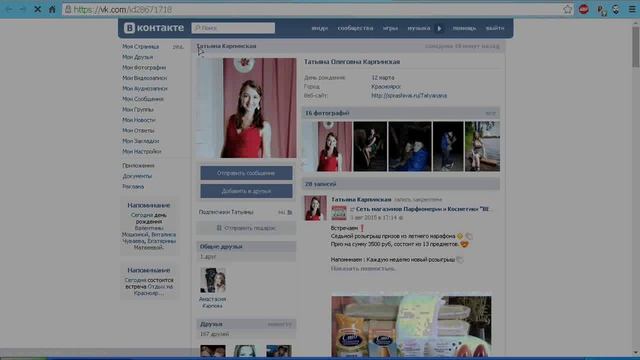Click Татьяна Карпинская post author name
640x360 pixels.
[361, 200]
